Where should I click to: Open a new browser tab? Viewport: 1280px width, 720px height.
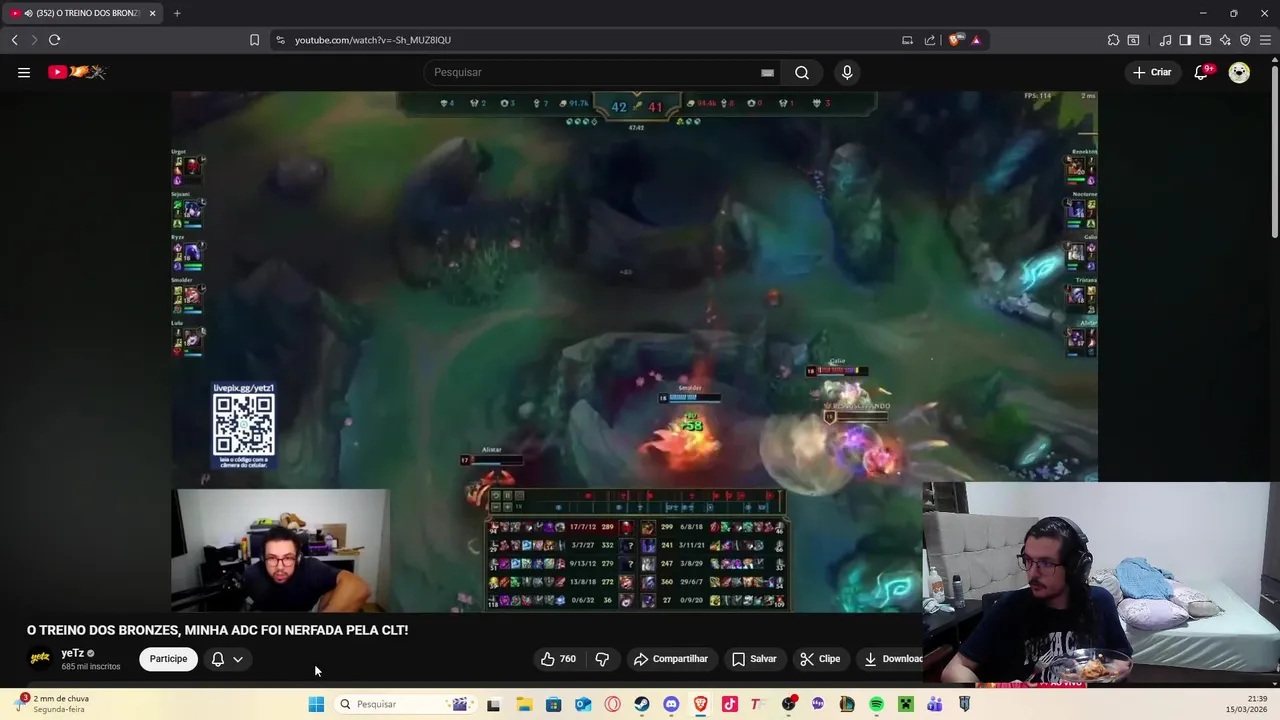tap(177, 13)
